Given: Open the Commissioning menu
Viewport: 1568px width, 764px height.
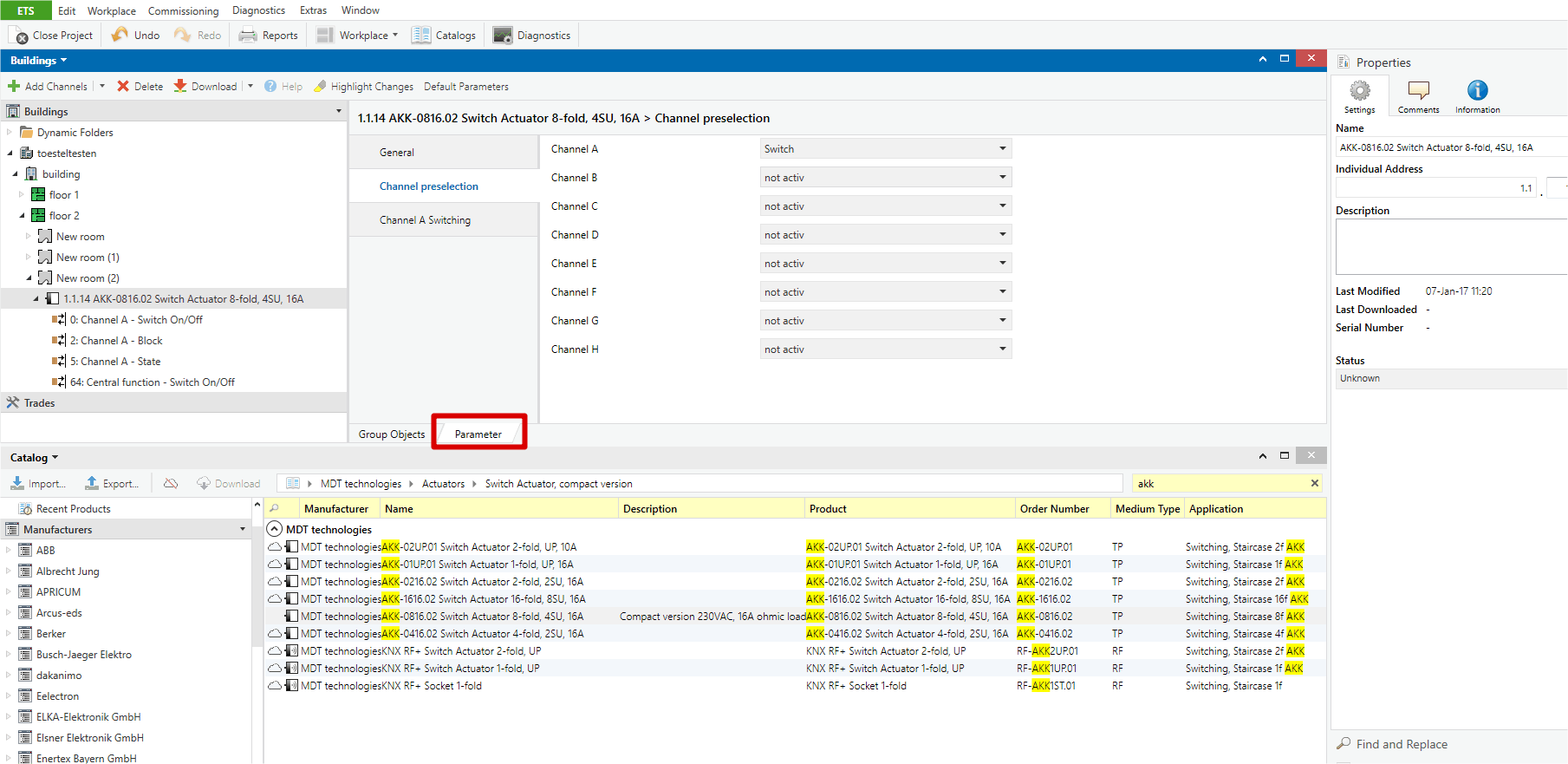Looking at the screenshot, I should (x=183, y=10).
